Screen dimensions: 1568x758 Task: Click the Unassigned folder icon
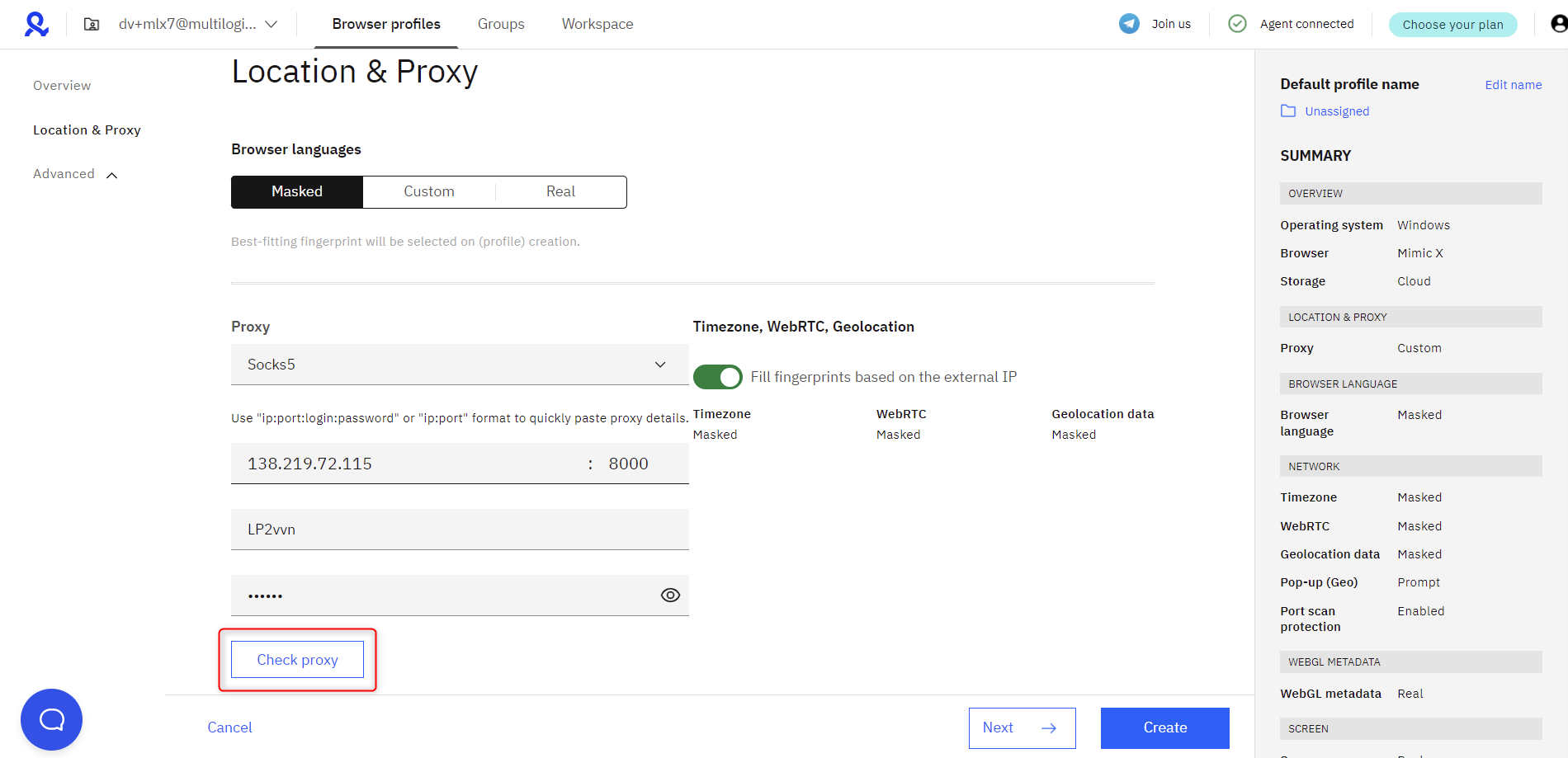point(1287,111)
